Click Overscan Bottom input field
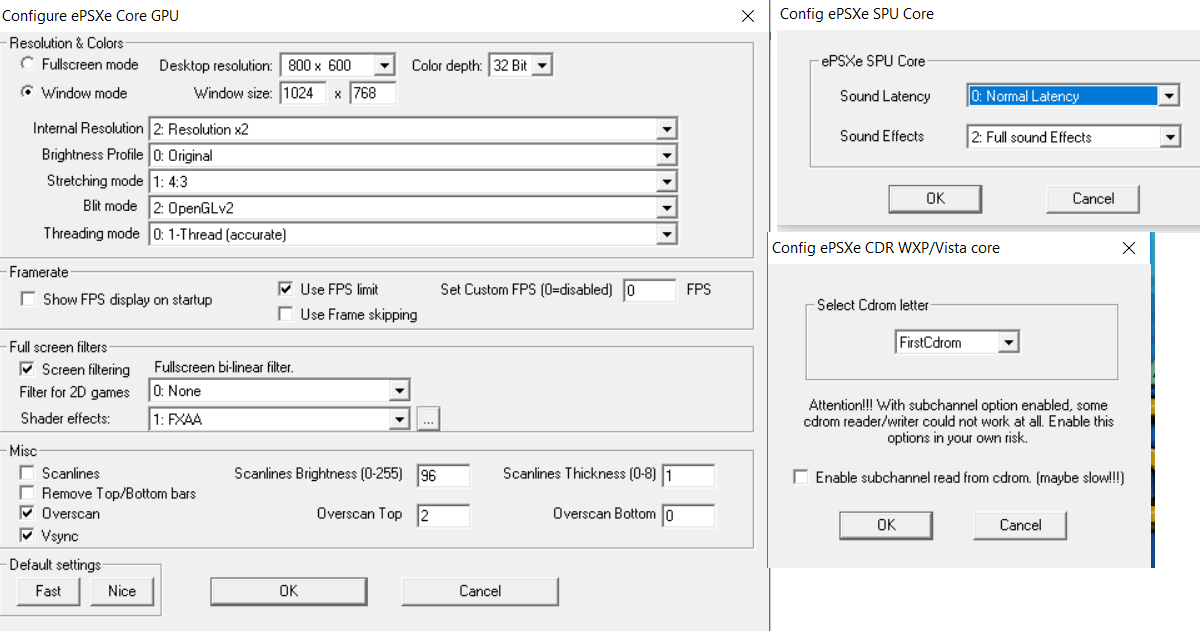This screenshot has height=631, width=1200. tap(688, 515)
